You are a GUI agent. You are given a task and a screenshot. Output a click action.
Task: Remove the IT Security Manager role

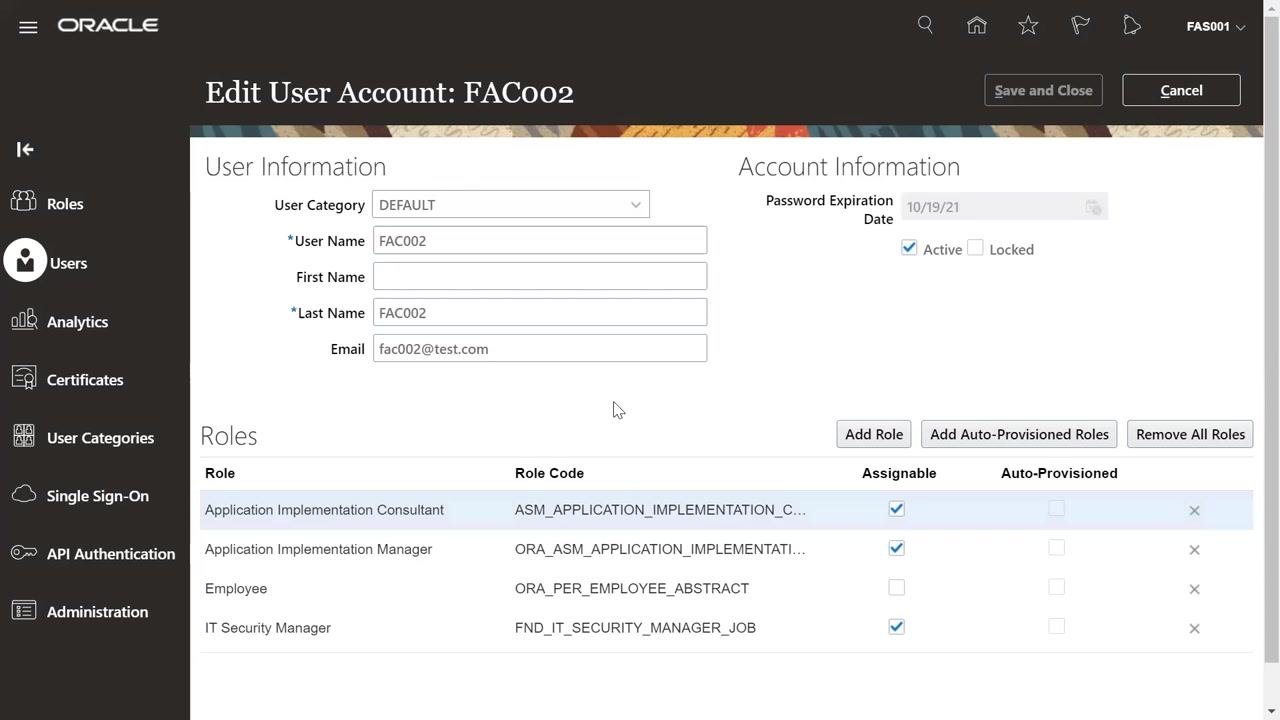click(x=1194, y=629)
